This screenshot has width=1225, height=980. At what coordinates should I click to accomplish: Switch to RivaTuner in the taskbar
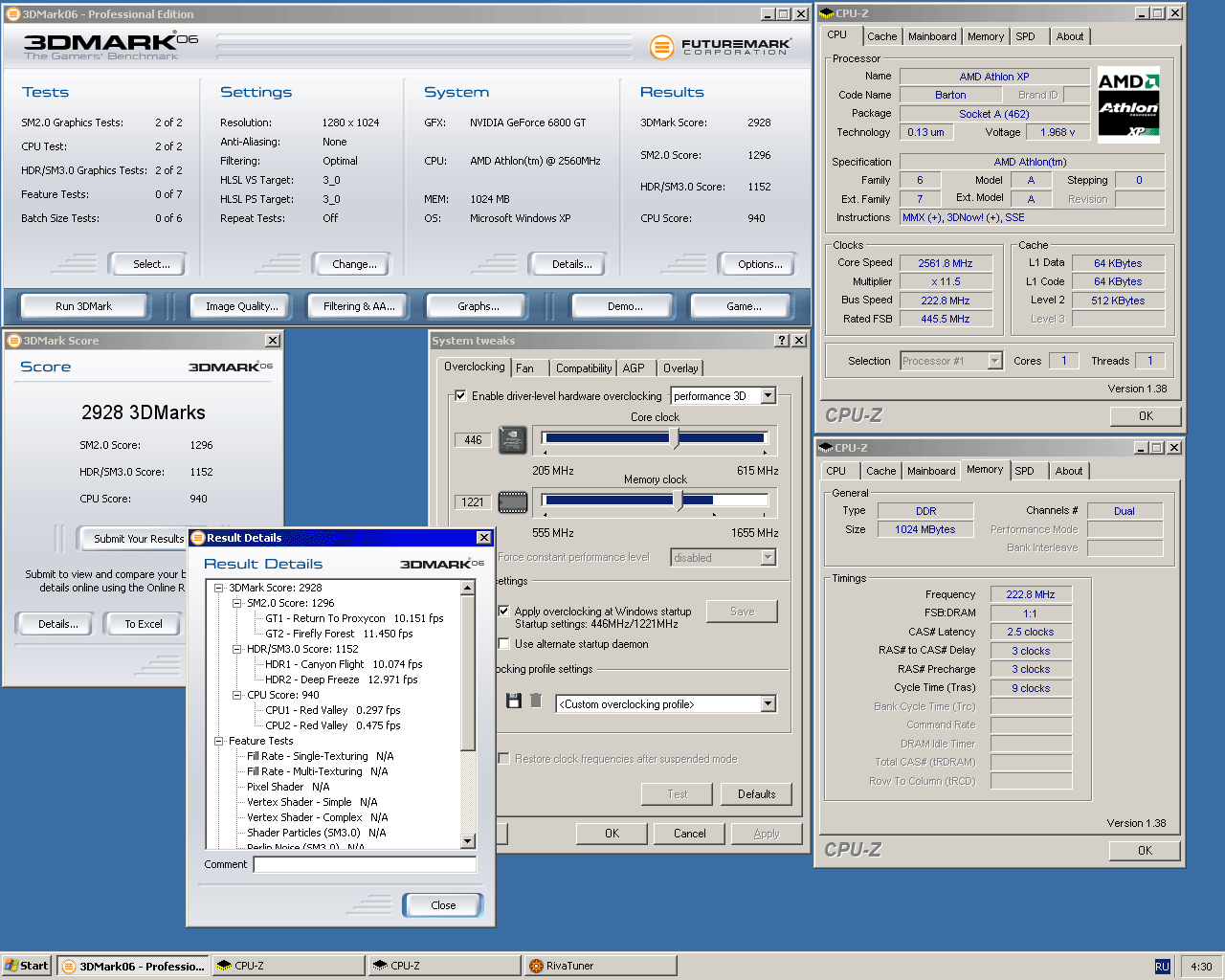pos(599,966)
